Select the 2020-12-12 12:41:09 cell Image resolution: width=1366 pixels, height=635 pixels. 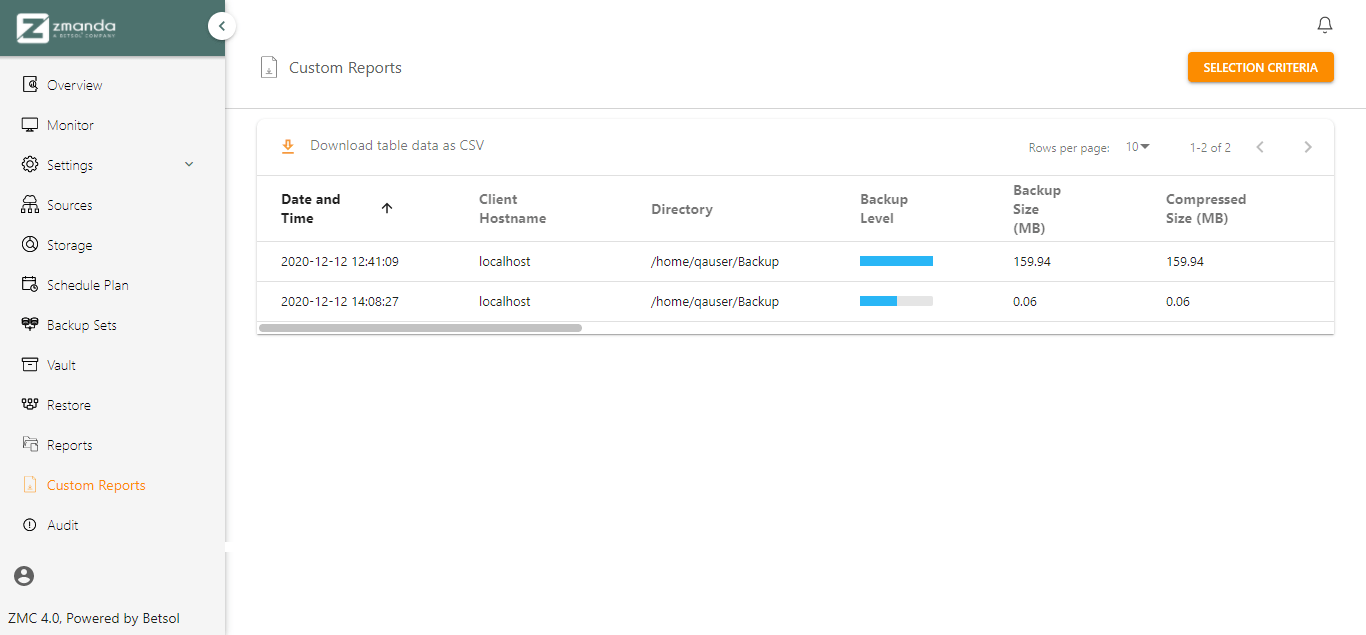(340, 261)
